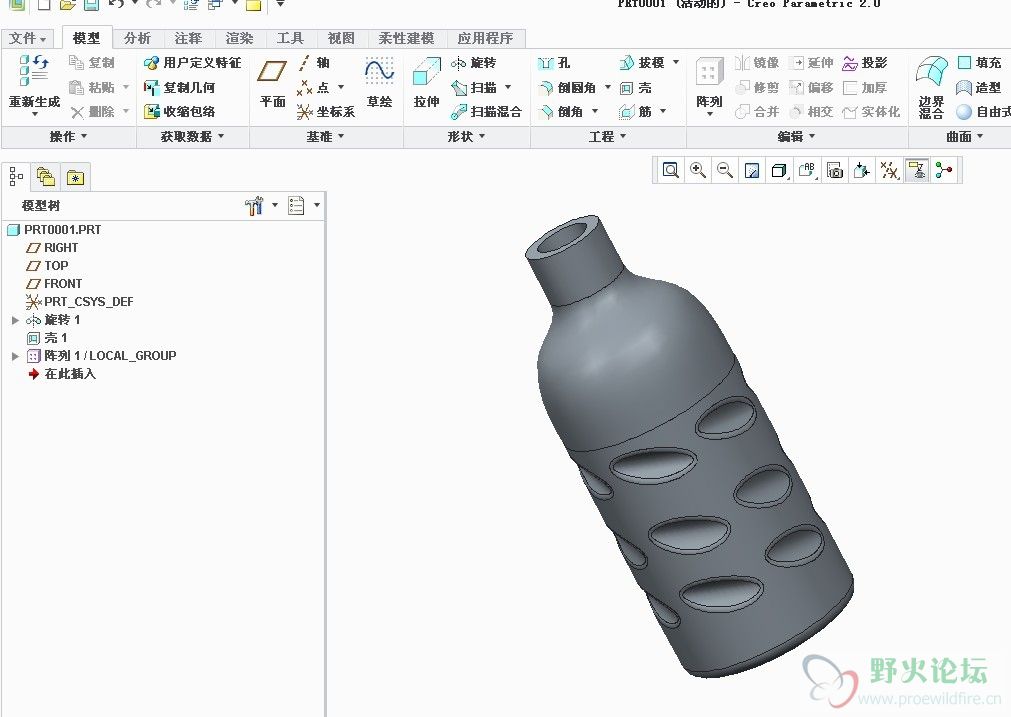Click the 填充 (Fill) tool
This screenshot has height=717, width=1011.
click(x=980, y=63)
